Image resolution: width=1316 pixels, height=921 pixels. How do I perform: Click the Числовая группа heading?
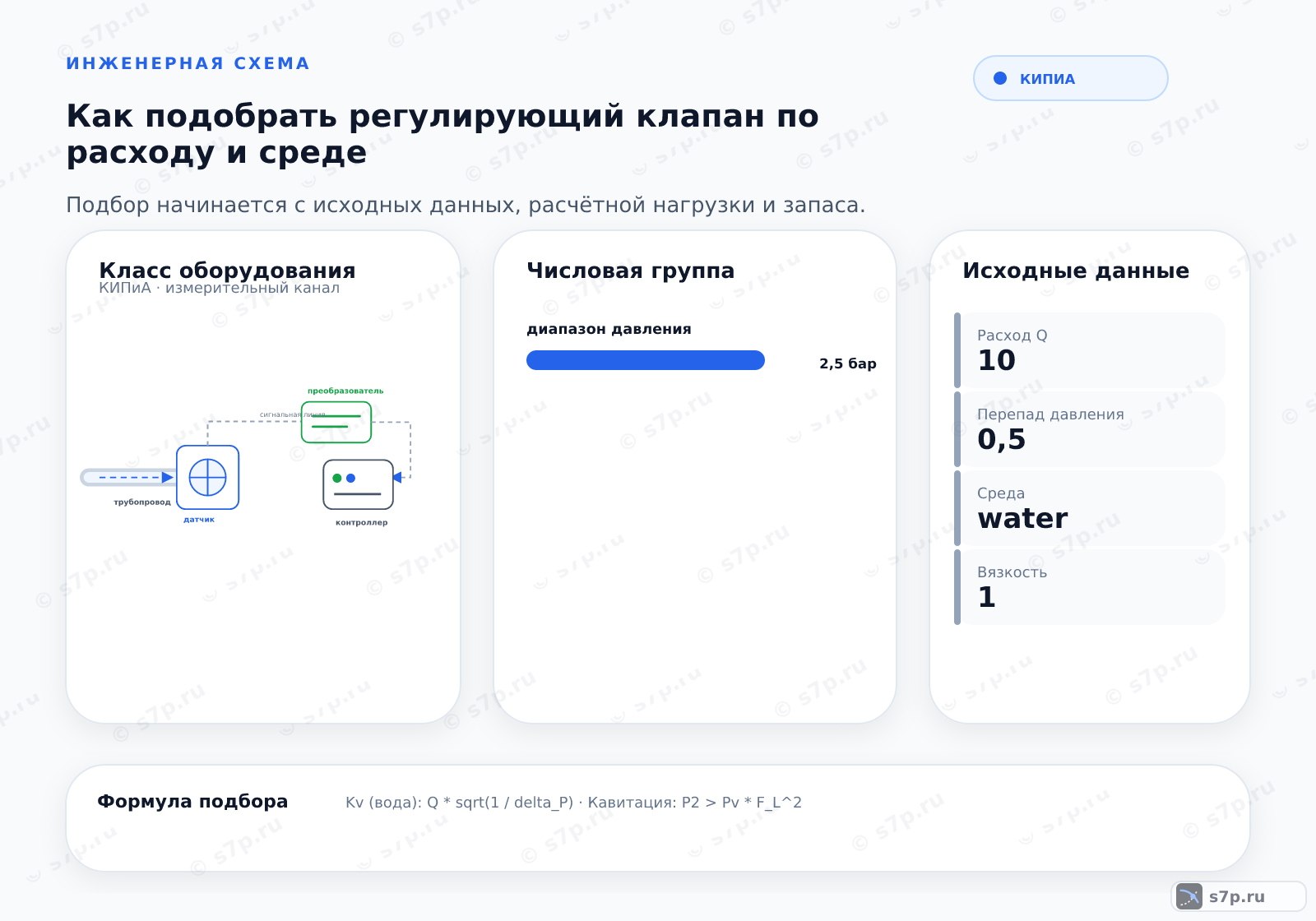click(x=630, y=271)
